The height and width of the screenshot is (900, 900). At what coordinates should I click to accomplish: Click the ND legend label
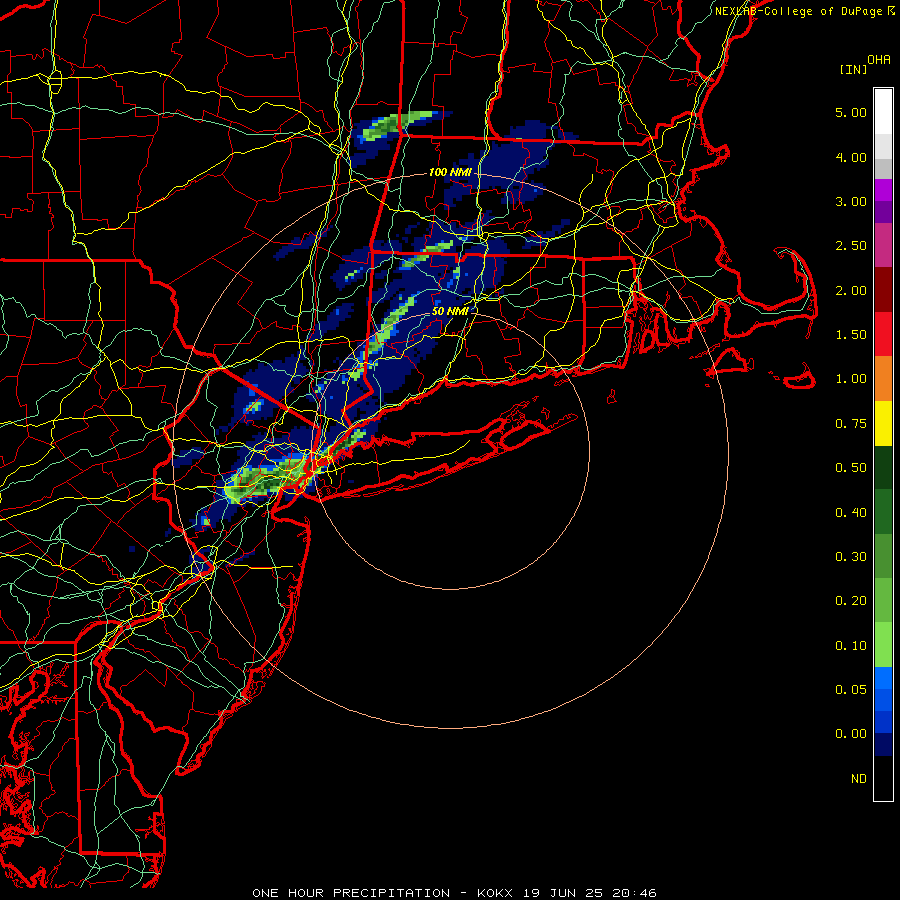[859, 779]
